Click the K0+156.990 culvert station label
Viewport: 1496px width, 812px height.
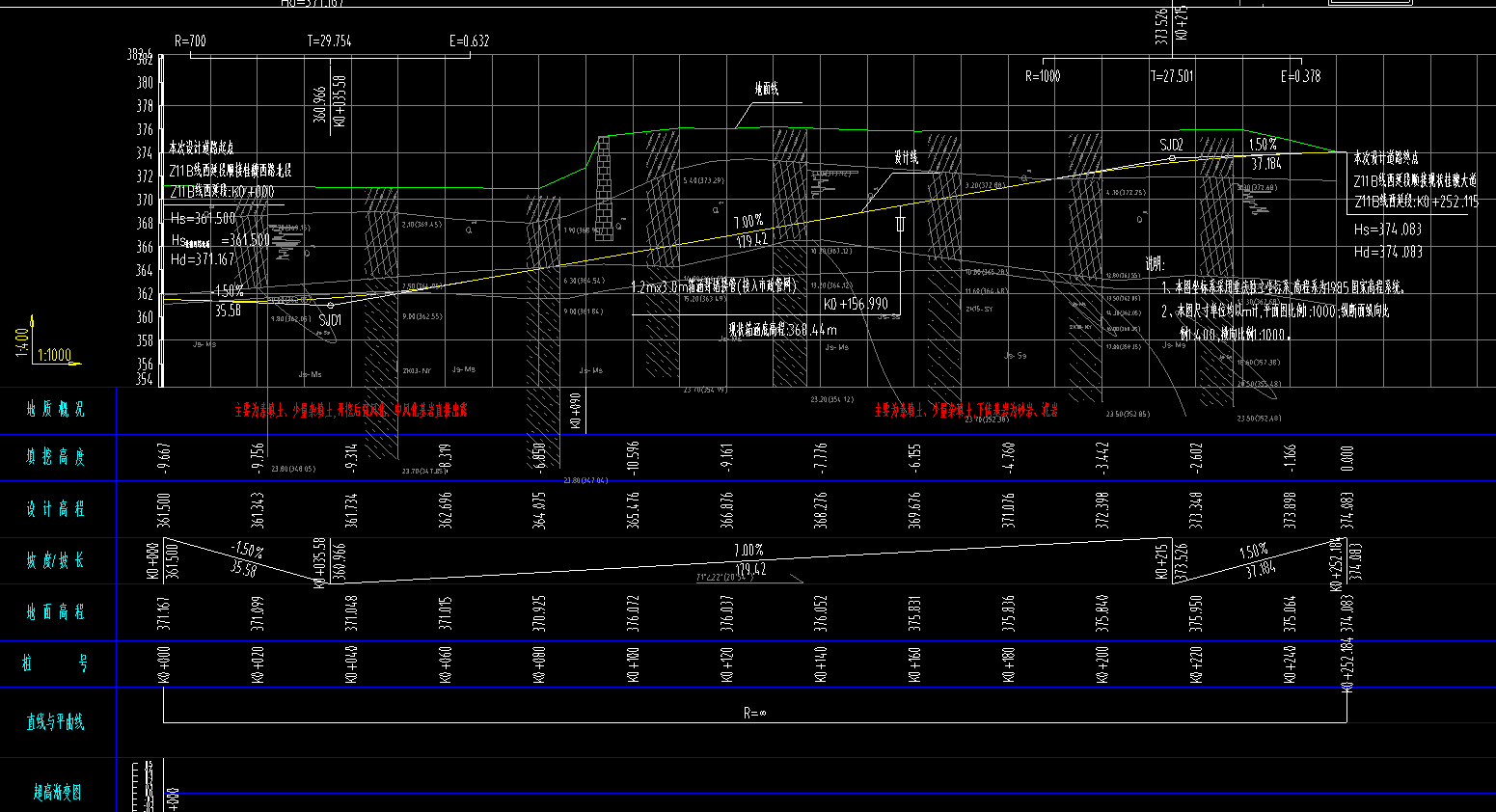point(856,304)
